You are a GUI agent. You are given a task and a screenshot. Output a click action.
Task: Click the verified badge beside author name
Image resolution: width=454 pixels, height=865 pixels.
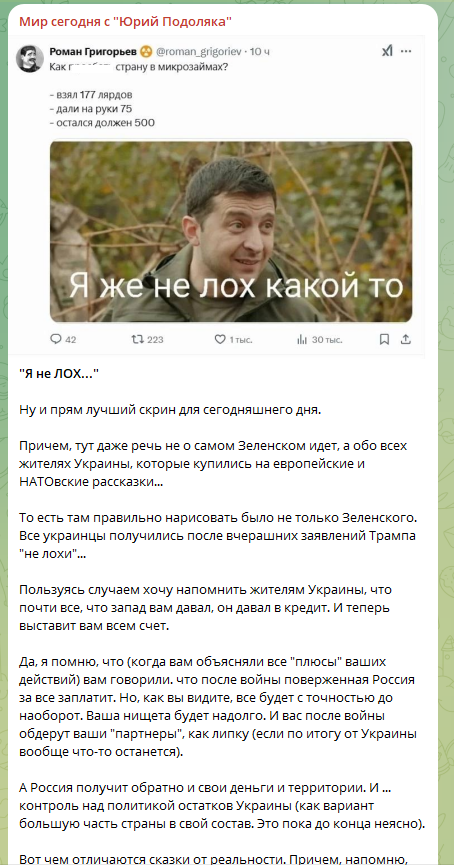[145, 52]
